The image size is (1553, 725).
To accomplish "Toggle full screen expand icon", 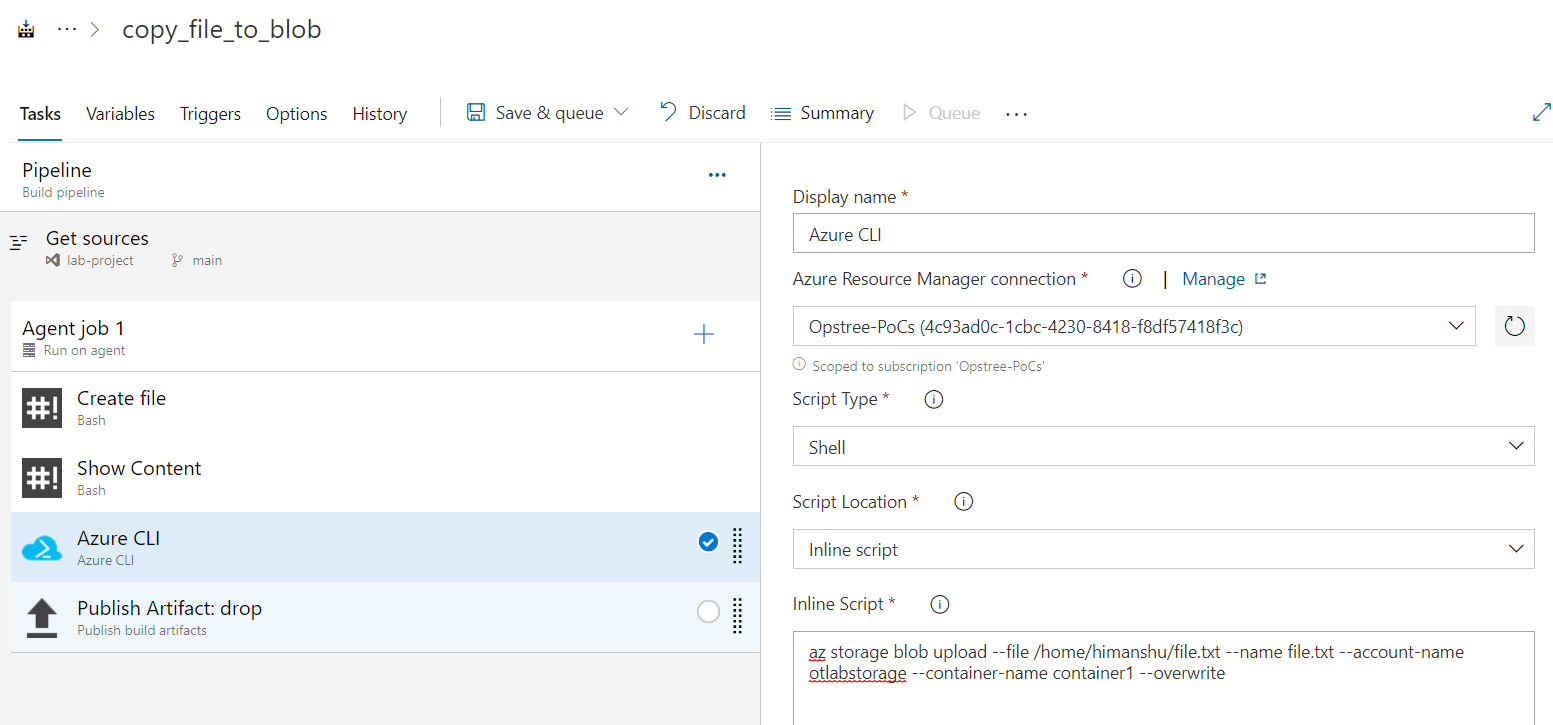I will click(1541, 113).
